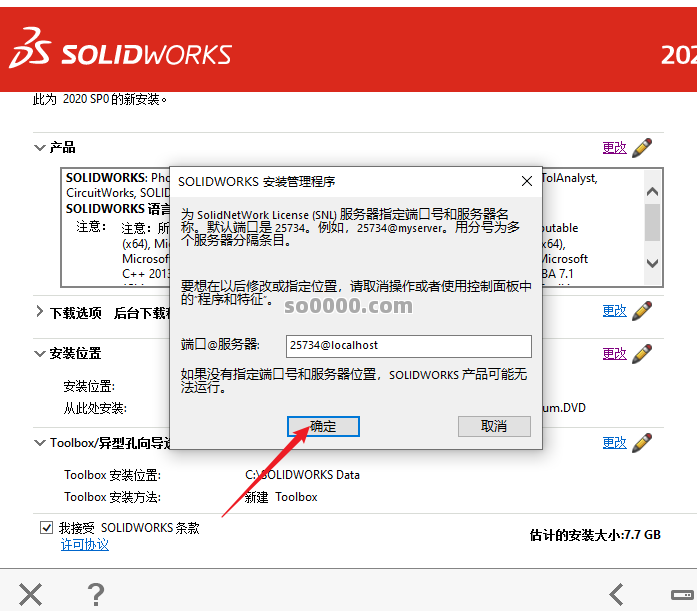Screen dimensions: 697x611
Task: Click the 取消 button in the dialog
Action: 494,426
